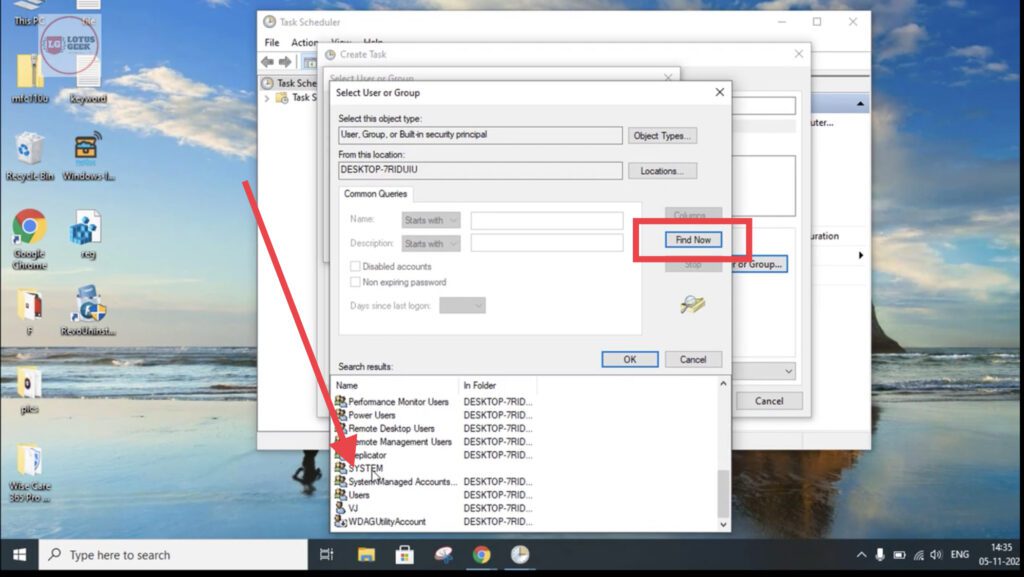This screenshot has height=577, width=1024.
Task: Select the SYSTEM account in search results
Action: 365,467
